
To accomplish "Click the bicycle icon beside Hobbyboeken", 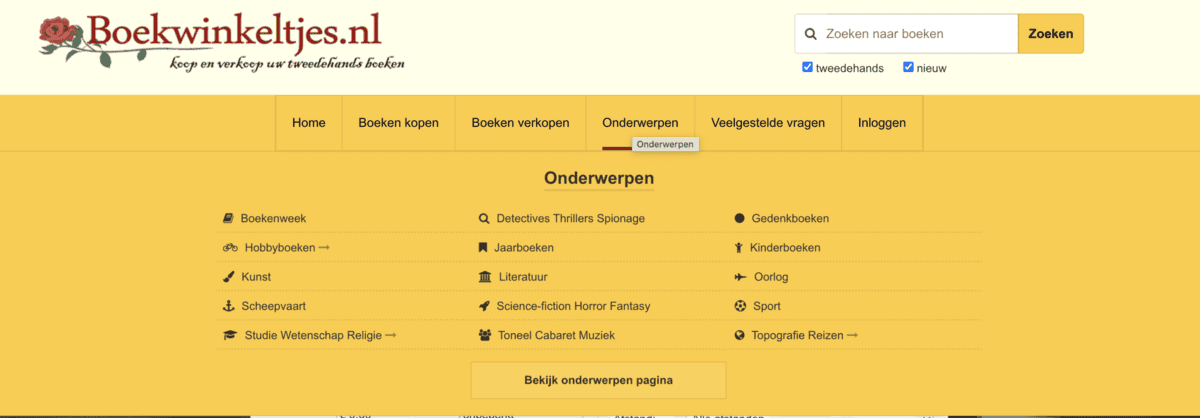I will click(230, 248).
